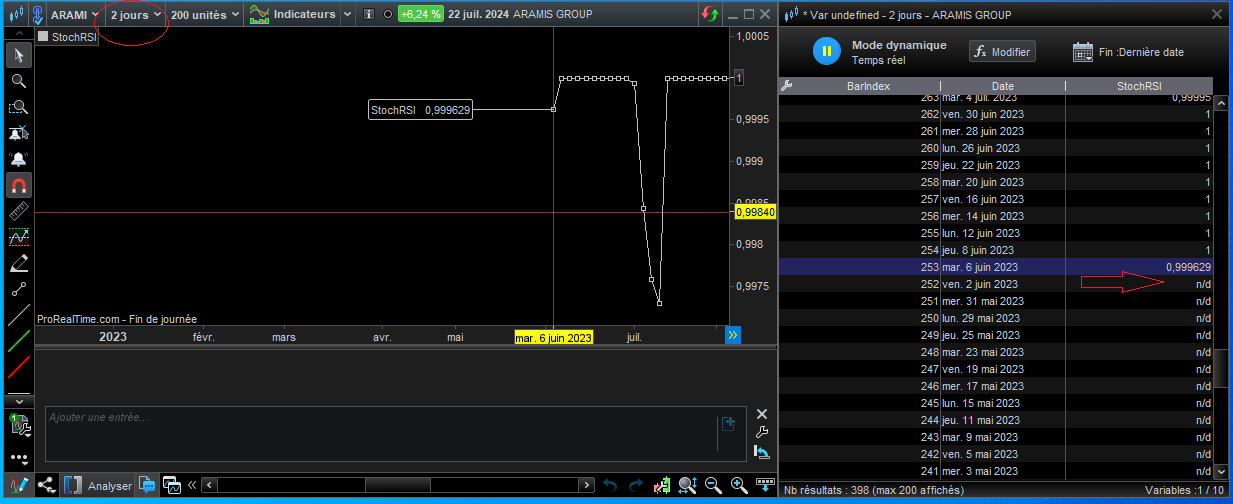This screenshot has height=504, width=1233.
Task: Click the mar. 6 juin 2023 timeline marker
Action: 553,337
